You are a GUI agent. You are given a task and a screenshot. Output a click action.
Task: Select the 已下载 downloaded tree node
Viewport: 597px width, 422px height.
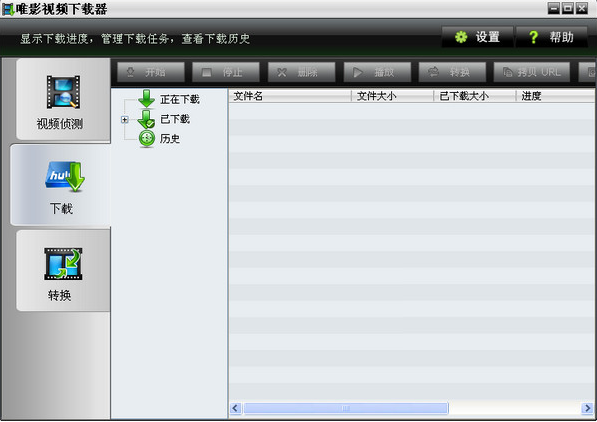click(x=175, y=119)
